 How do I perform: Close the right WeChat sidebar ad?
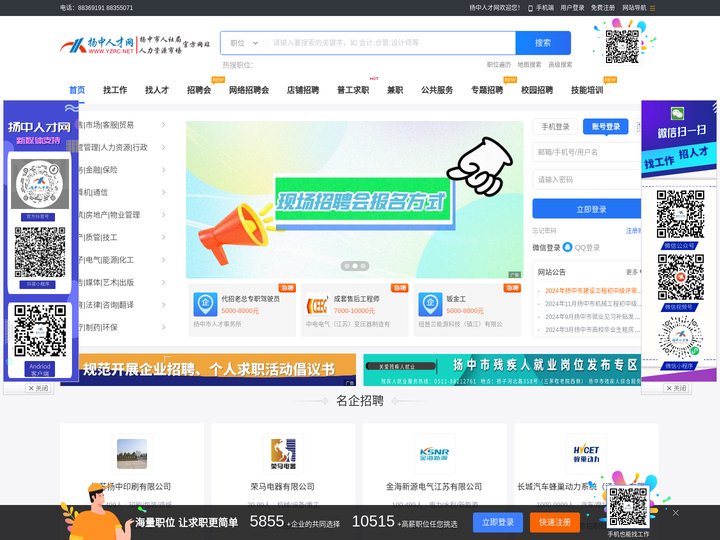click(x=676, y=388)
